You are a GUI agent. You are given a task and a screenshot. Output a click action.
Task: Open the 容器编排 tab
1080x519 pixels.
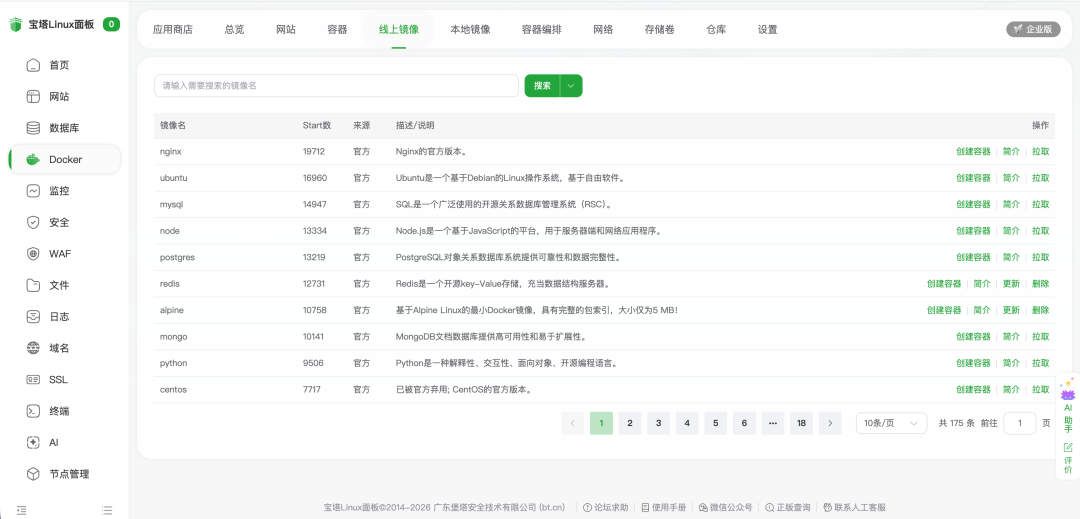point(541,30)
